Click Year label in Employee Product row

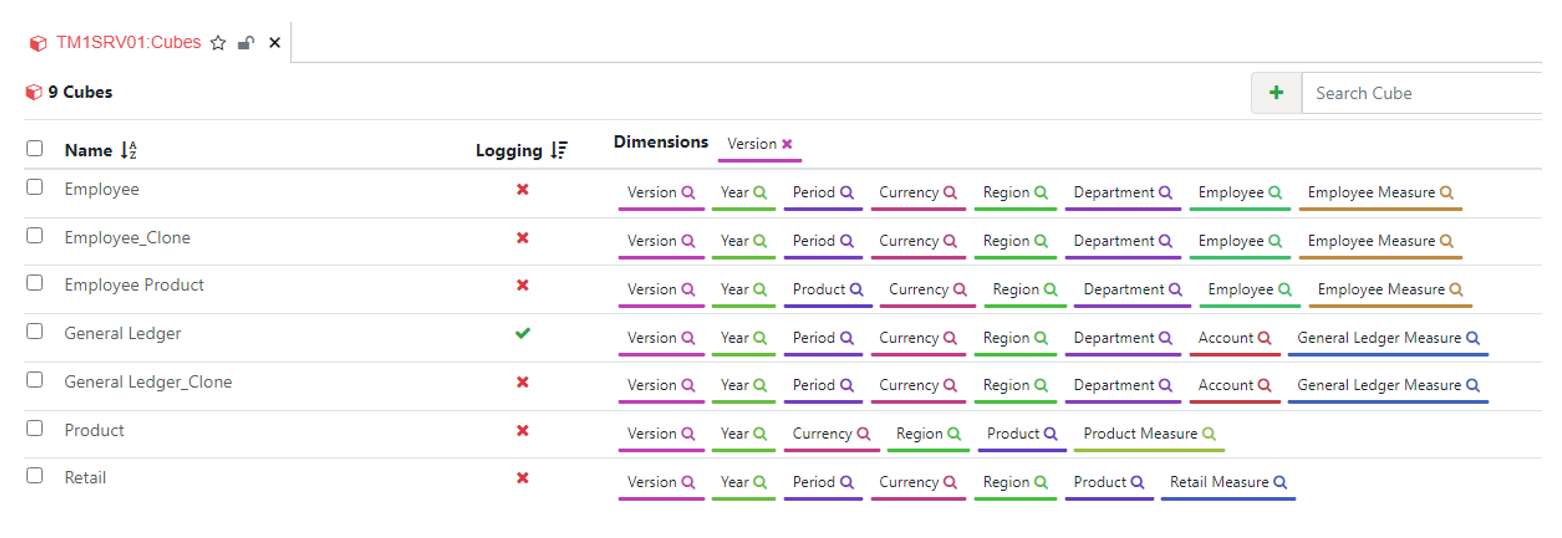point(735,289)
